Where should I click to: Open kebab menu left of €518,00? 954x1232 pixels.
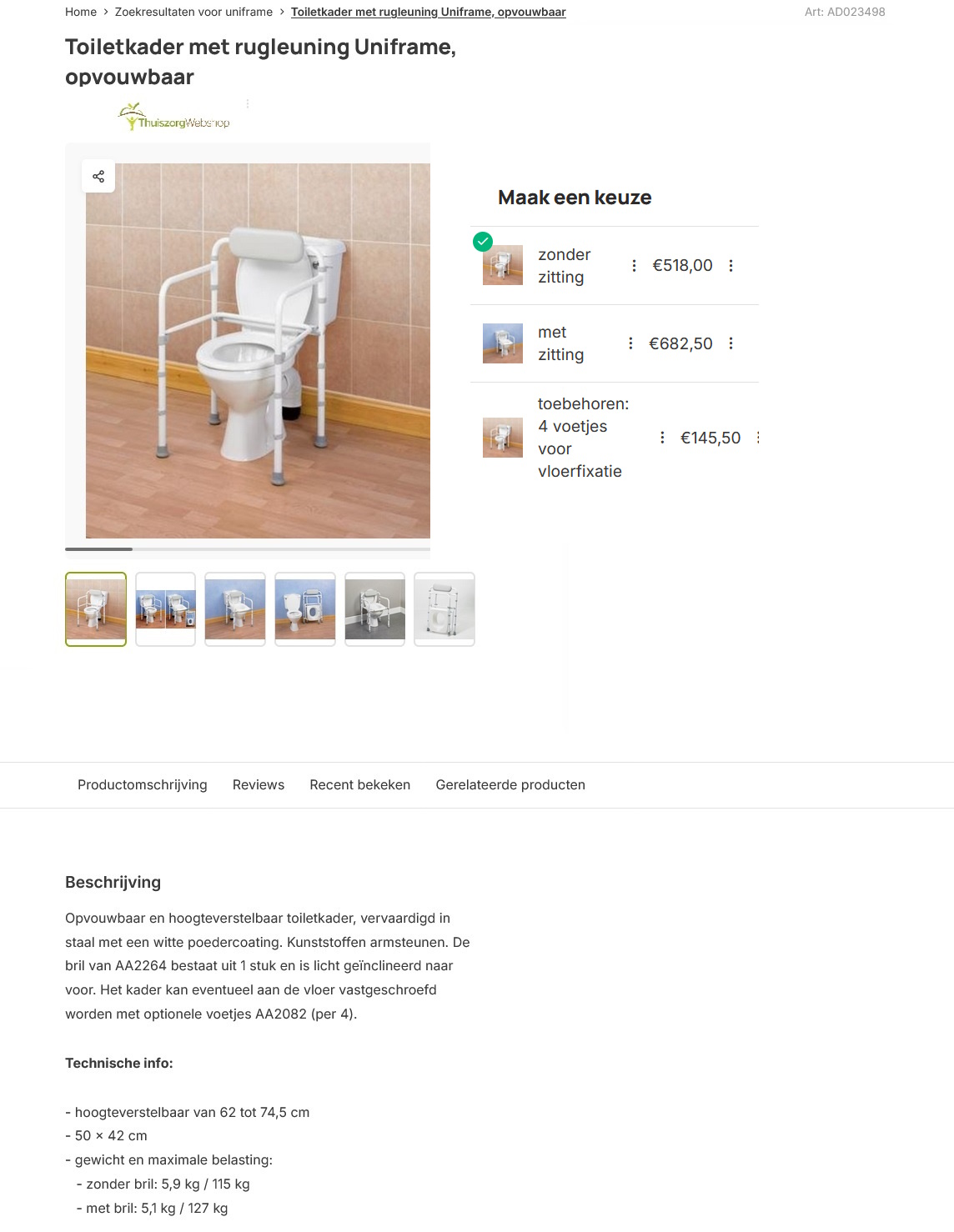pos(634,266)
